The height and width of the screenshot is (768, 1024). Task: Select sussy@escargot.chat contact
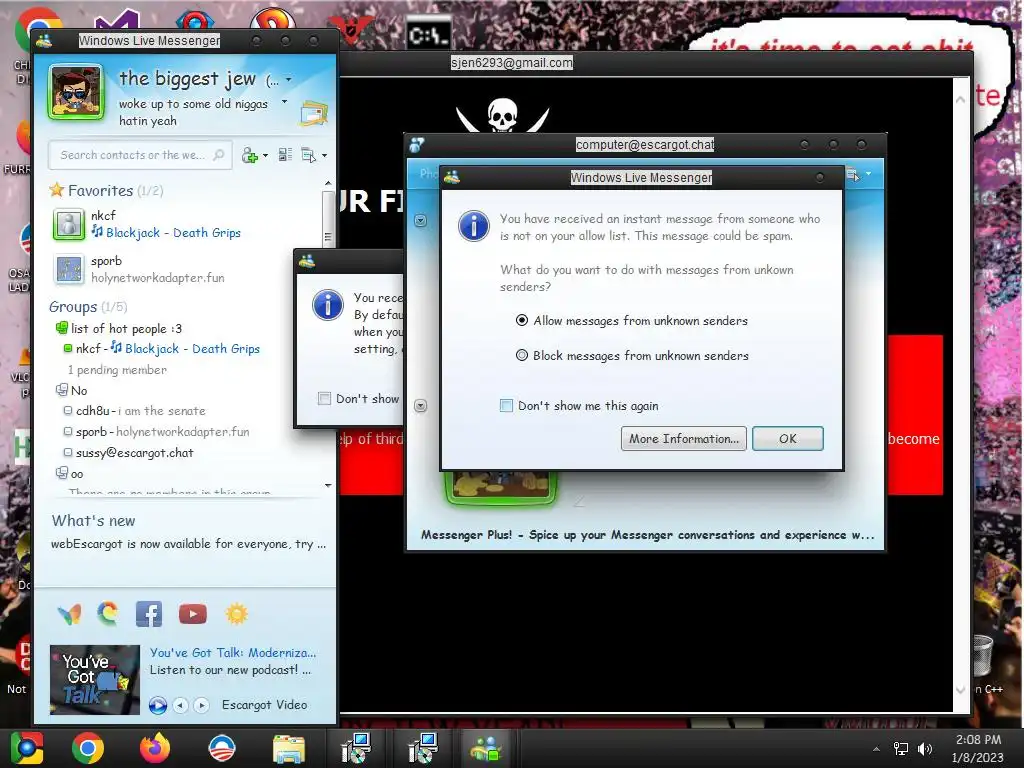tap(134, 453)
